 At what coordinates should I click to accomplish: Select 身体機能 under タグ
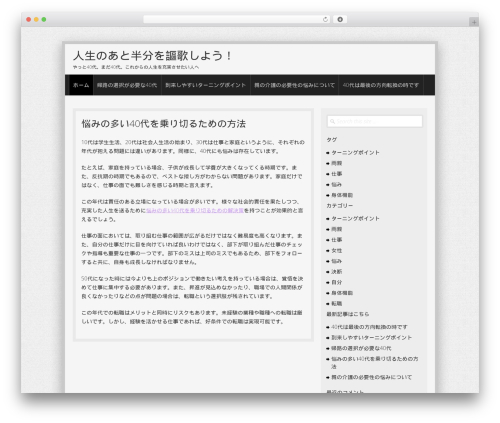[x=342, y=195]
